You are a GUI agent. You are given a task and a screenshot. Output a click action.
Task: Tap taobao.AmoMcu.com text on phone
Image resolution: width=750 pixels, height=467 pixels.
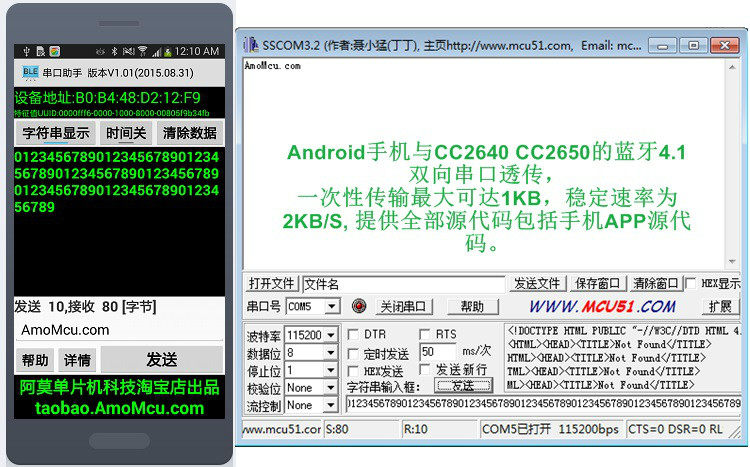pos(120,408)
